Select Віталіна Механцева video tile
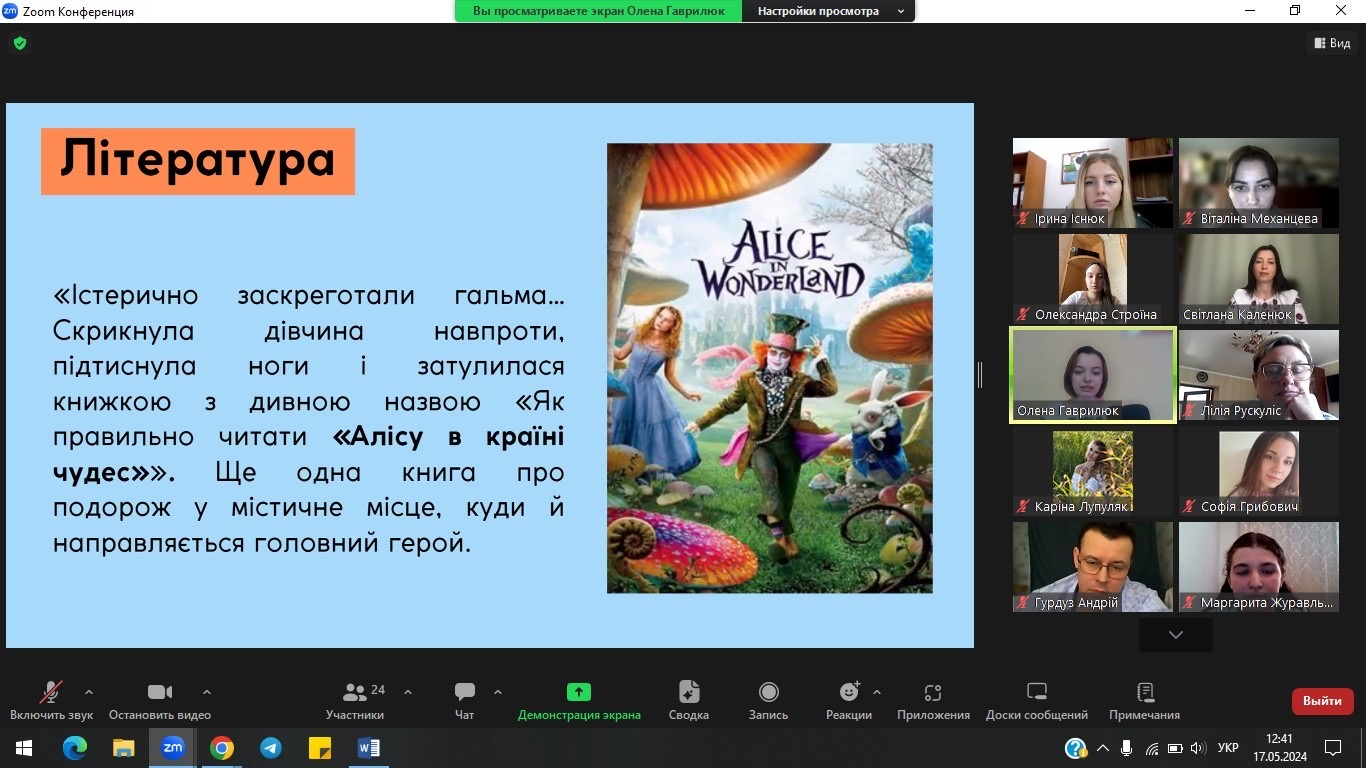 (x=1259, y=183)
